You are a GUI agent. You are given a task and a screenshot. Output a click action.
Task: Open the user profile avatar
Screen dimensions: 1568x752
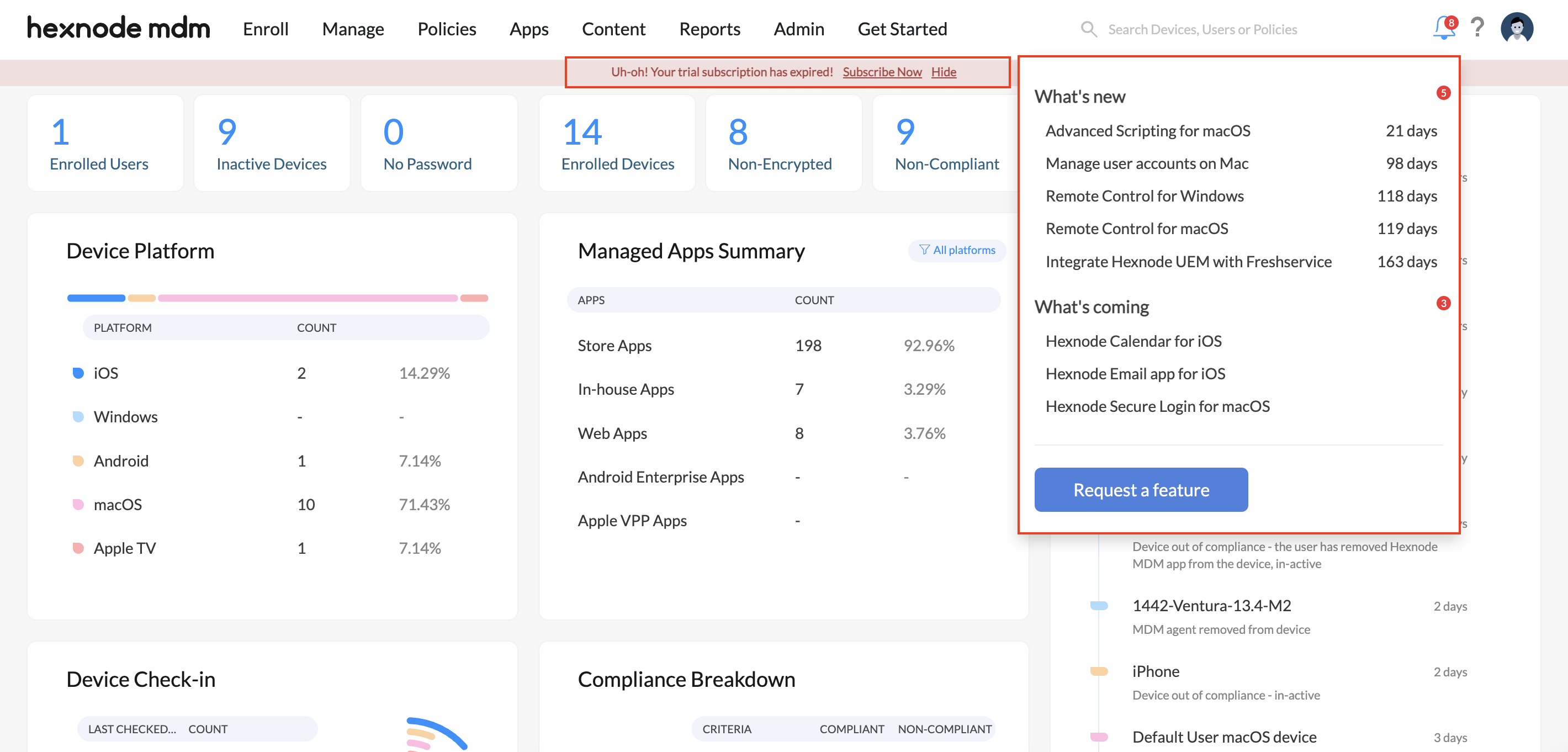(1516, 28)
